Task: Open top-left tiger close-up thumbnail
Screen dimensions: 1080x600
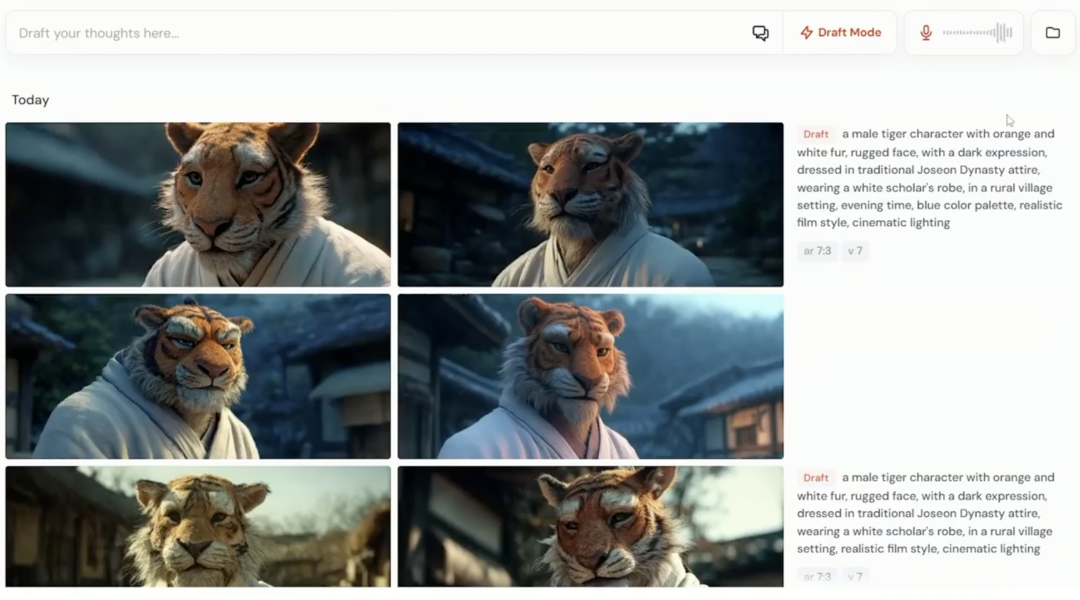Action: point(198,205)
